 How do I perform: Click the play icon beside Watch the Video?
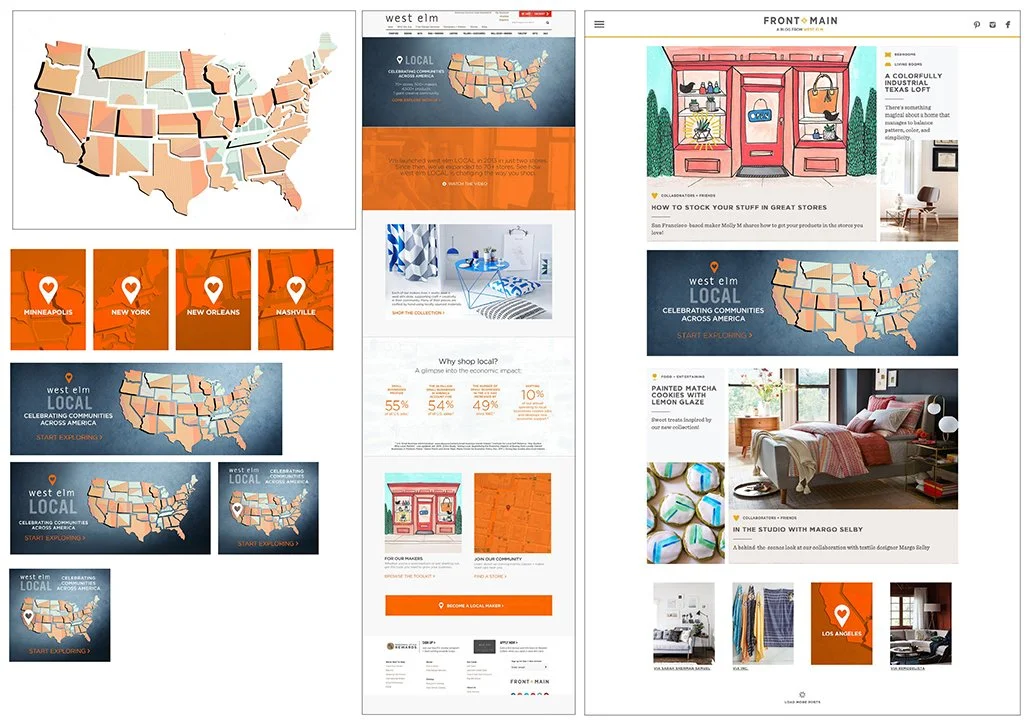pos(444,184)
